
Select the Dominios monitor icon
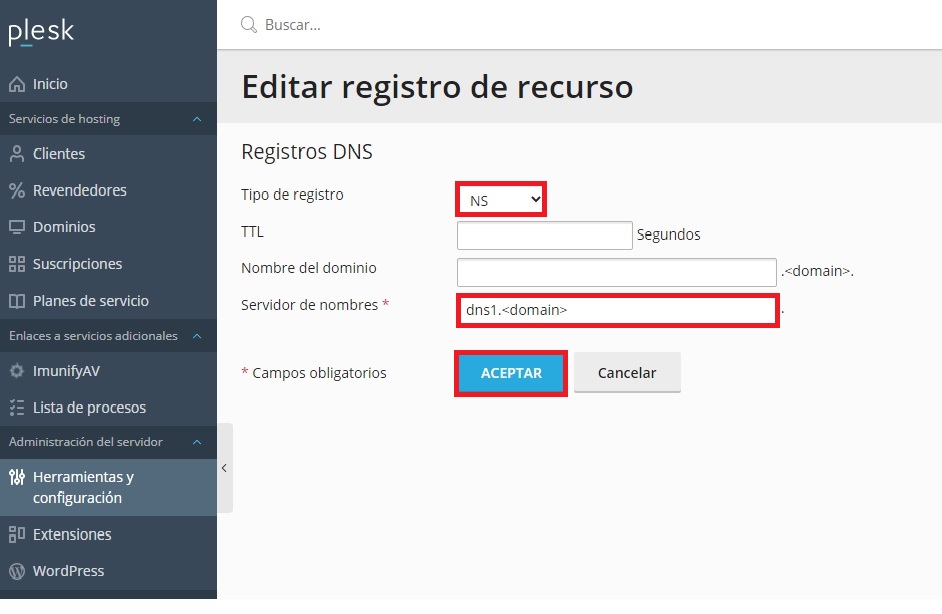point(17,227)
